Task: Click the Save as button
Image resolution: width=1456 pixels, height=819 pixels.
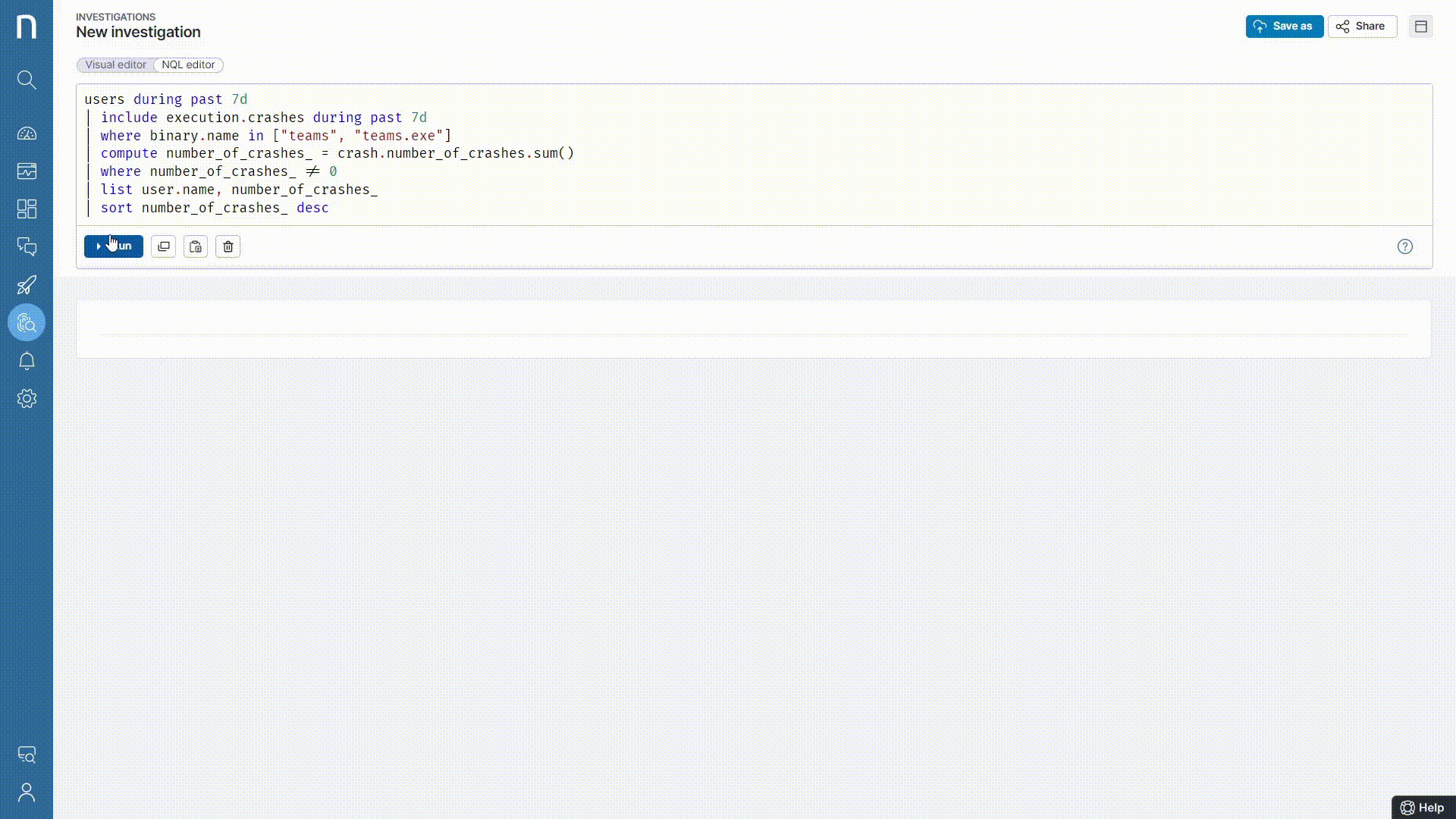Action: (x=1284, y=27)
